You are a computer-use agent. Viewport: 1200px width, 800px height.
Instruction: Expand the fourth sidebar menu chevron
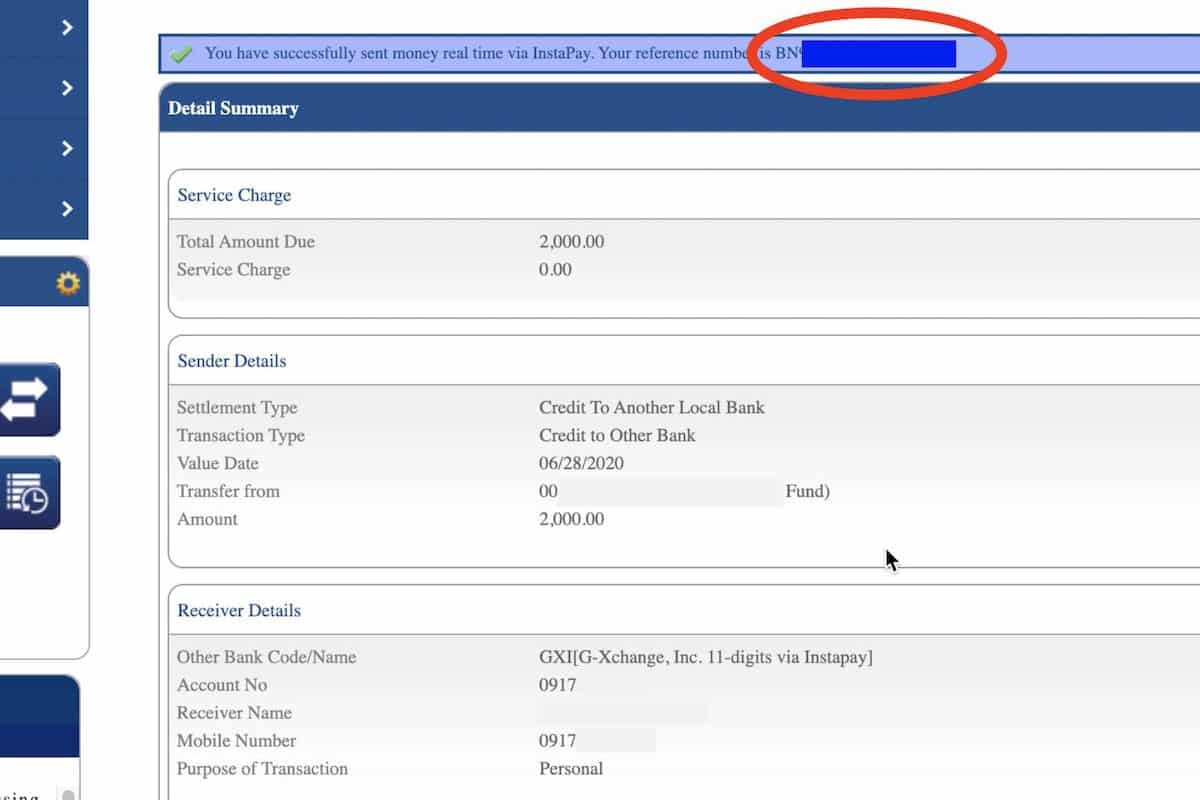click(x=67, y=208)
